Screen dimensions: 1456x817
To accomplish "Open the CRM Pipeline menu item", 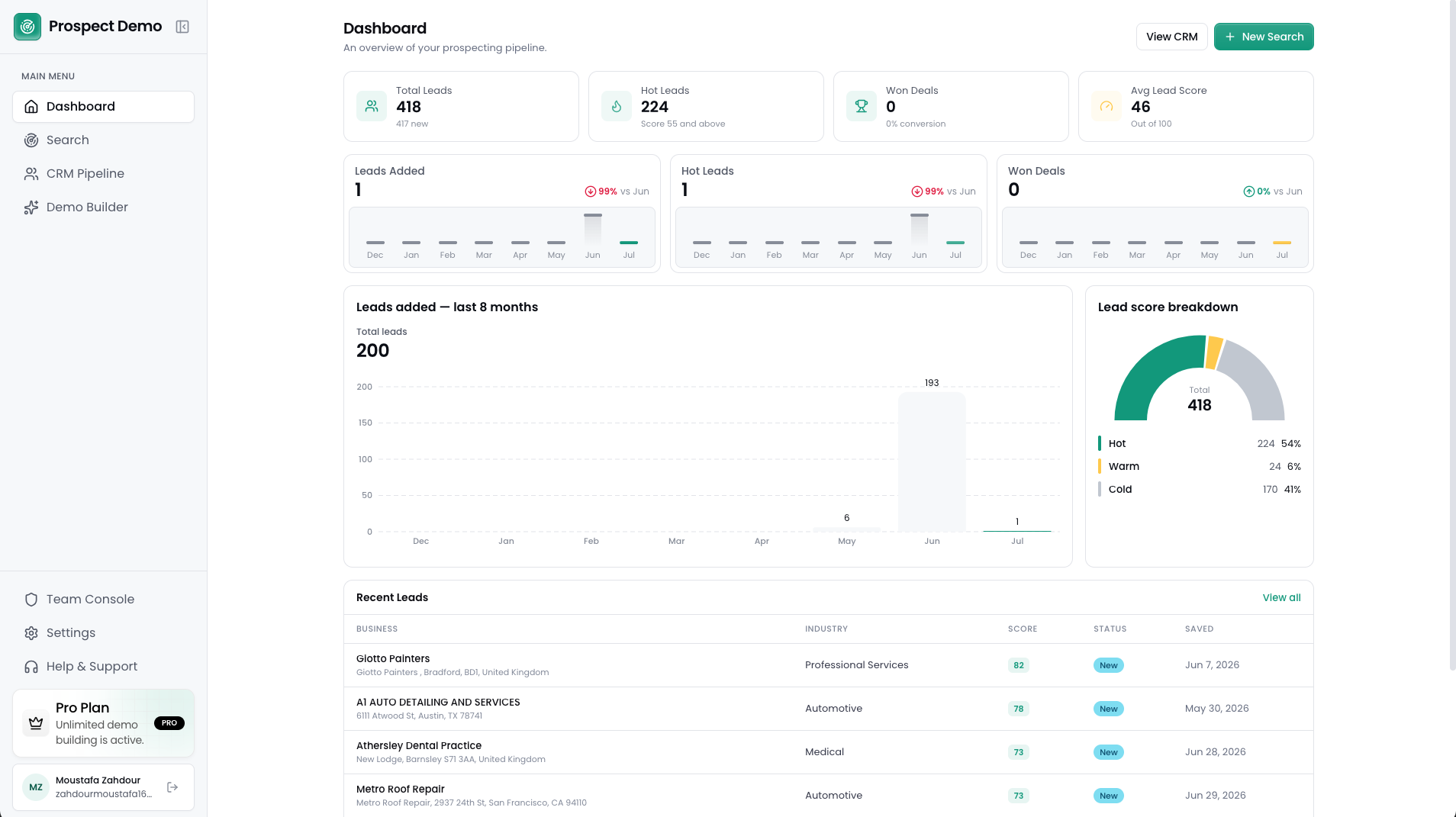I will (x=103, y=174).
